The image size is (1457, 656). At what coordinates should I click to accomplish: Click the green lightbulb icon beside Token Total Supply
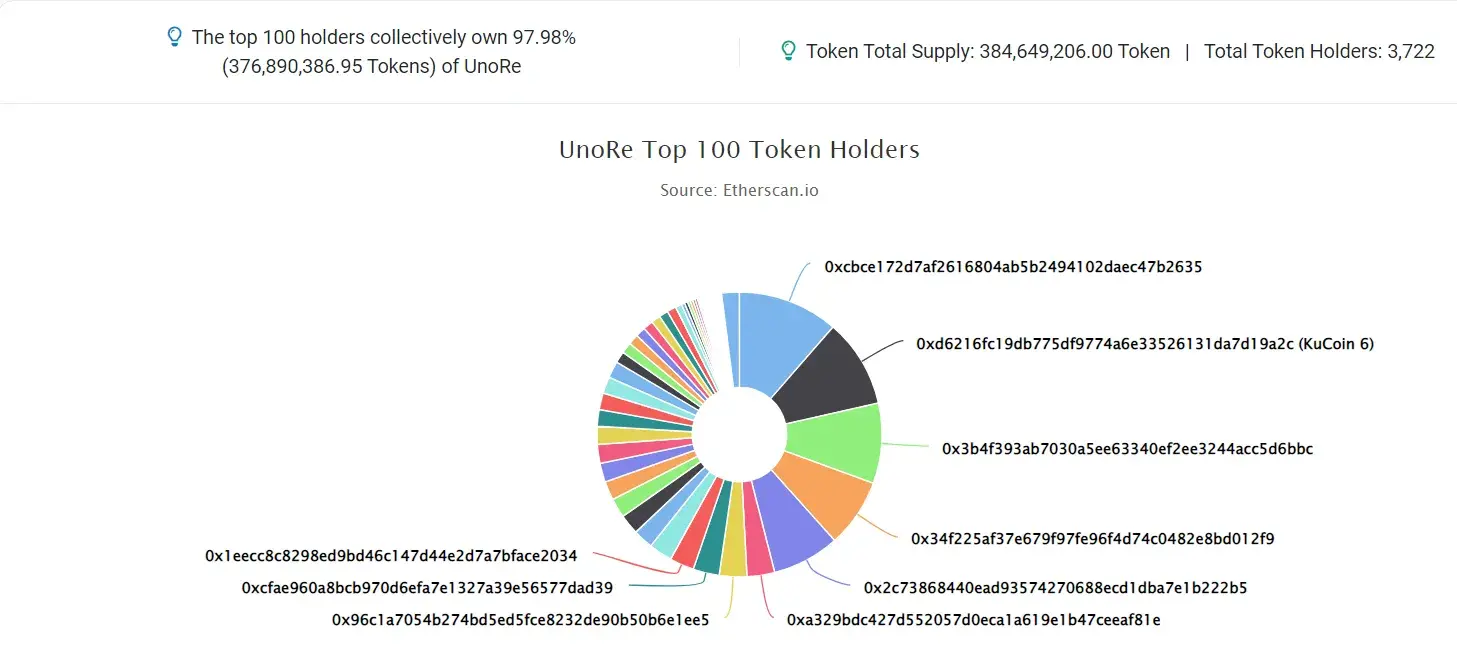pyautogui.click(x=788, y=51)
